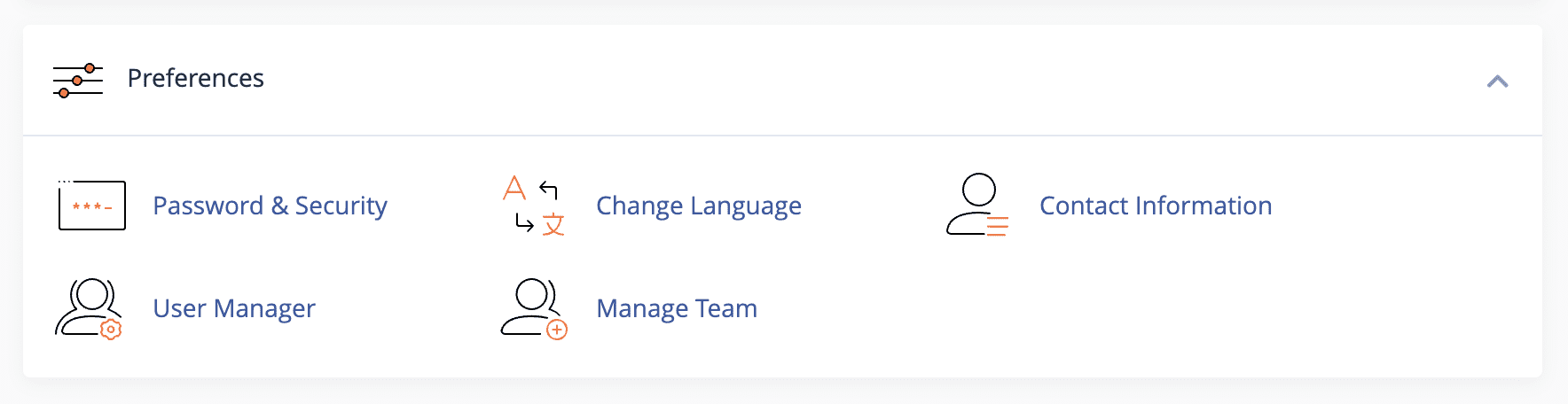The image size is (1568, 404).
Task: Open the User Manager link
Action: (234, 308)
